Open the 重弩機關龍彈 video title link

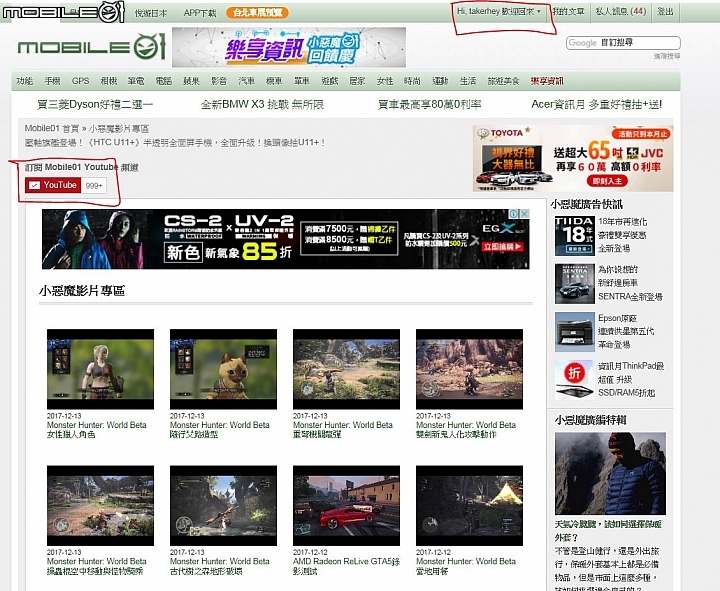pos(343,429)
